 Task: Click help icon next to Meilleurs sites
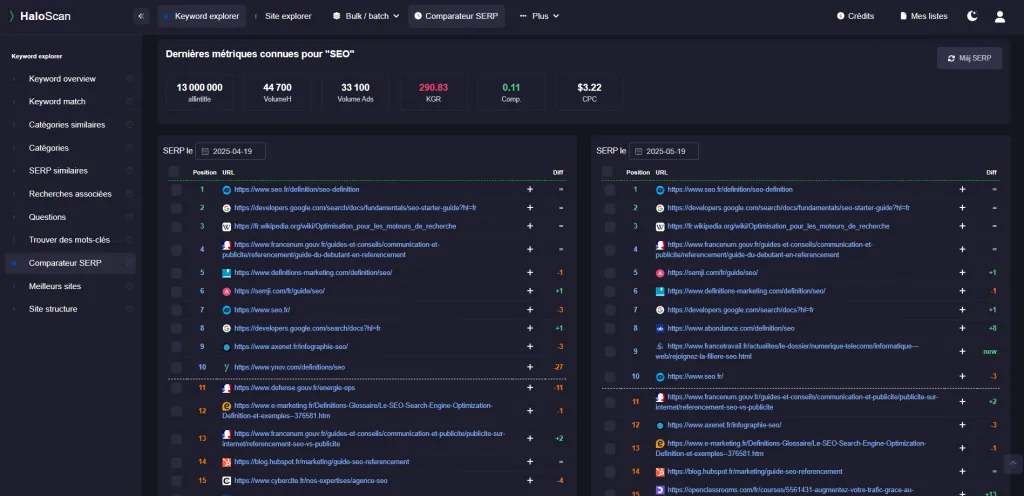tap(129, 286)
